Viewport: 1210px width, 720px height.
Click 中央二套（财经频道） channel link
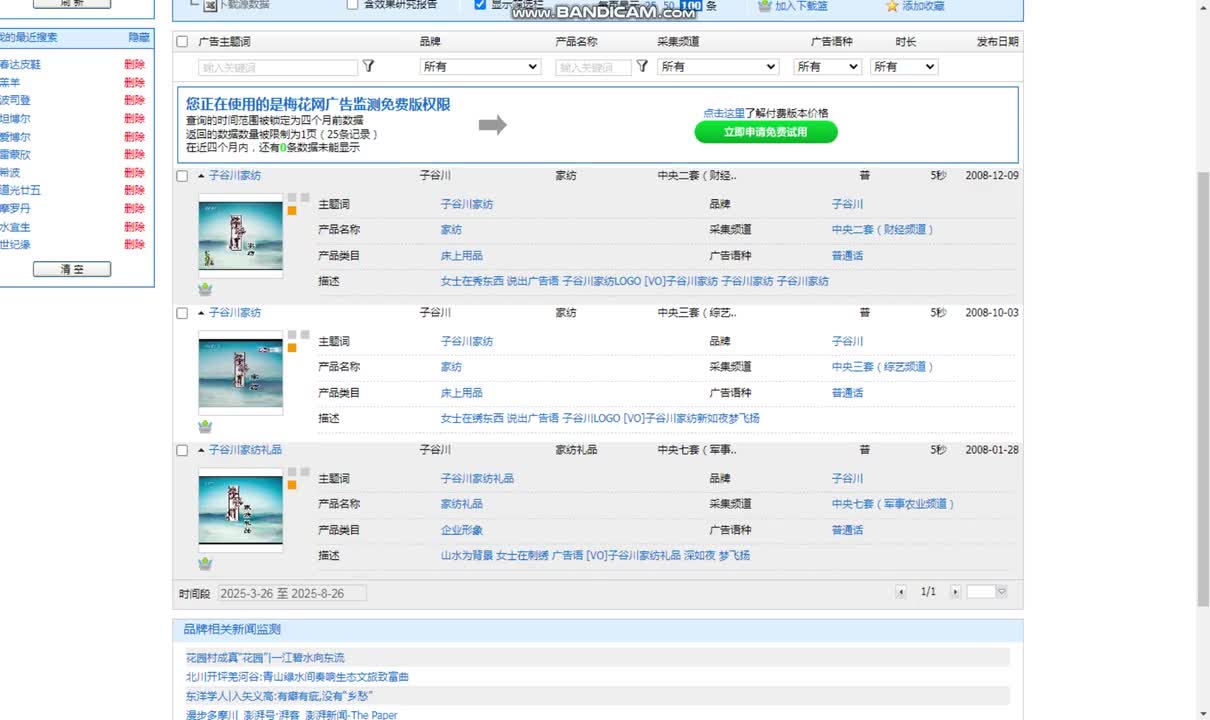[x=883, y=229]
